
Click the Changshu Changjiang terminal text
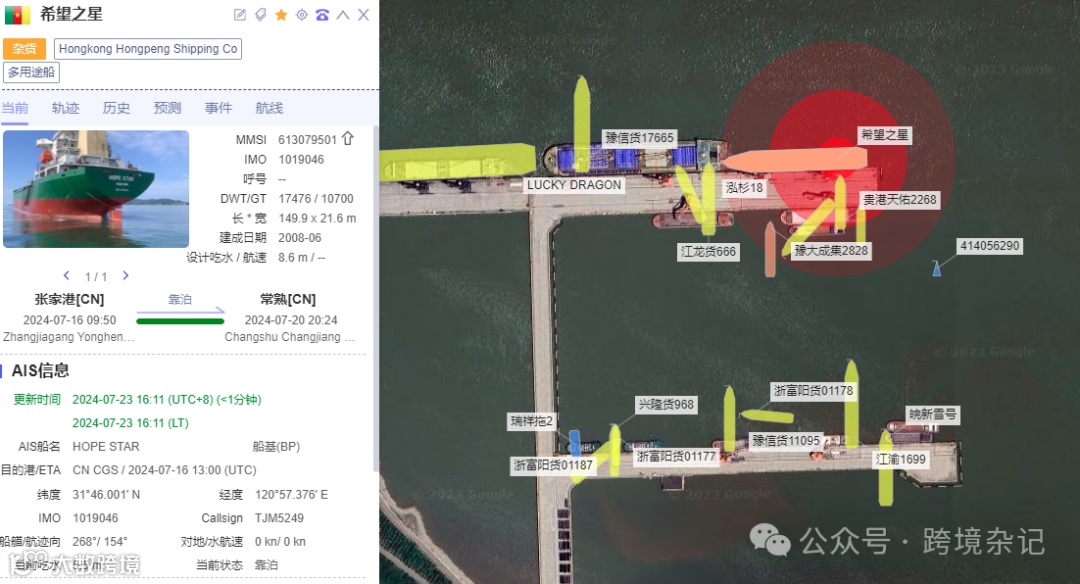click(289, 337)
